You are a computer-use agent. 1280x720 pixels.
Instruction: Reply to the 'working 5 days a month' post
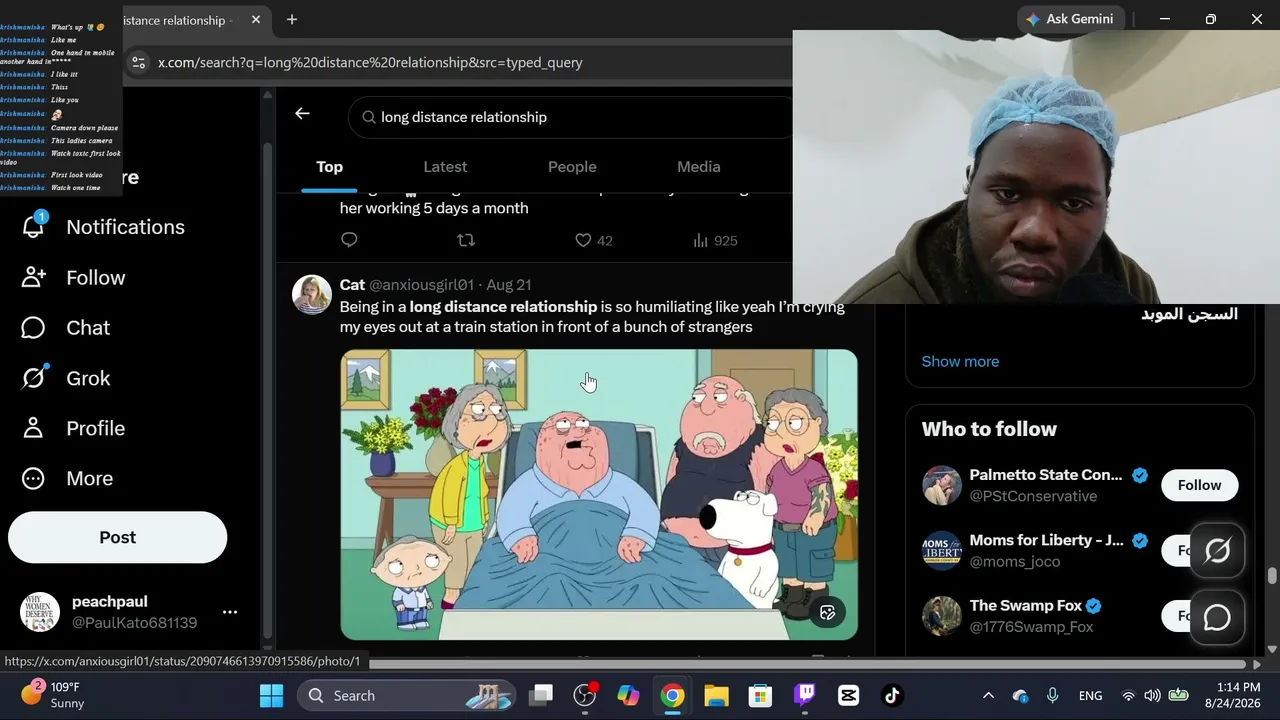[x=349, y=240]
